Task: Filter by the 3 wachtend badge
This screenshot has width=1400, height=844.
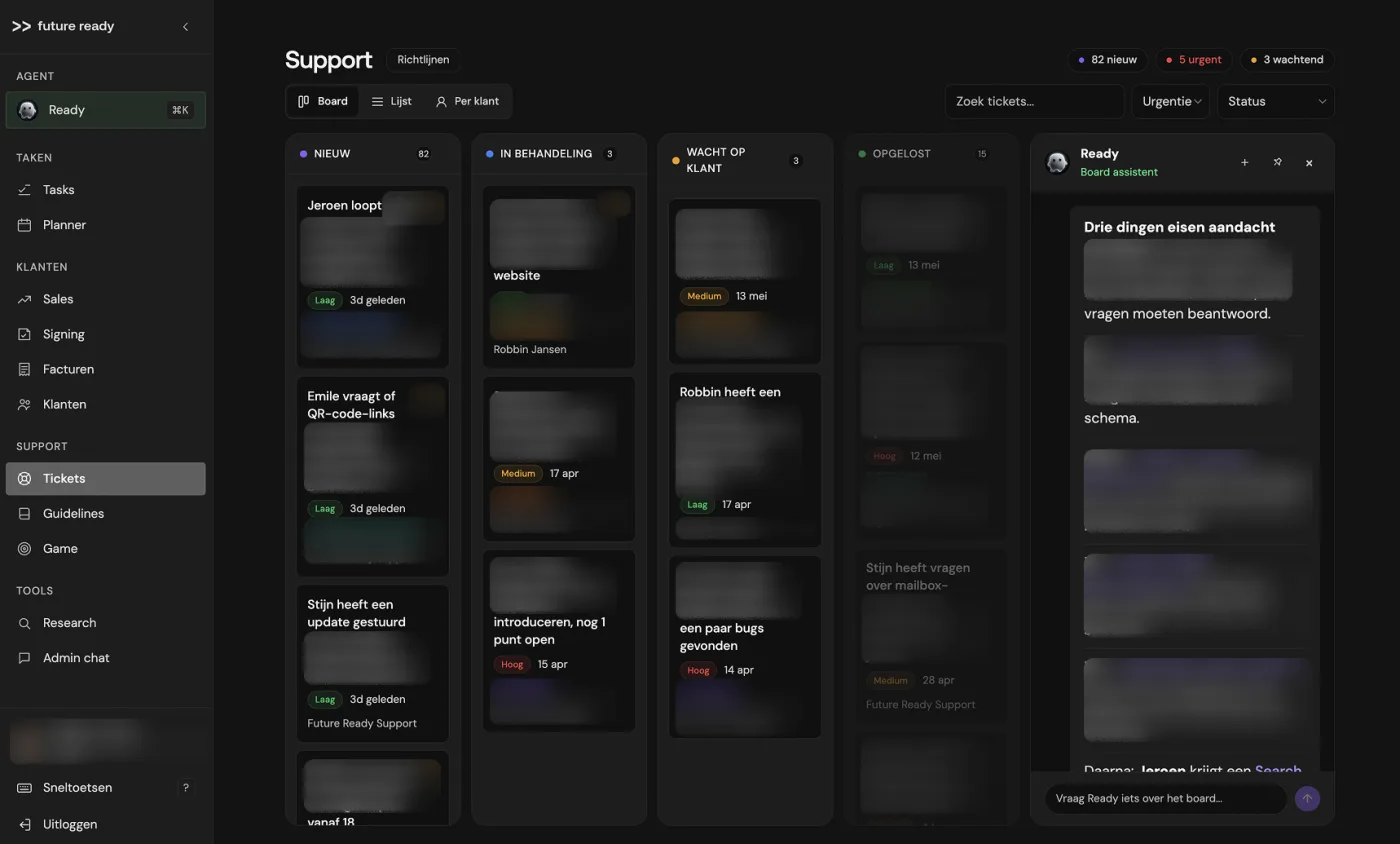Action: point(1287,60)
